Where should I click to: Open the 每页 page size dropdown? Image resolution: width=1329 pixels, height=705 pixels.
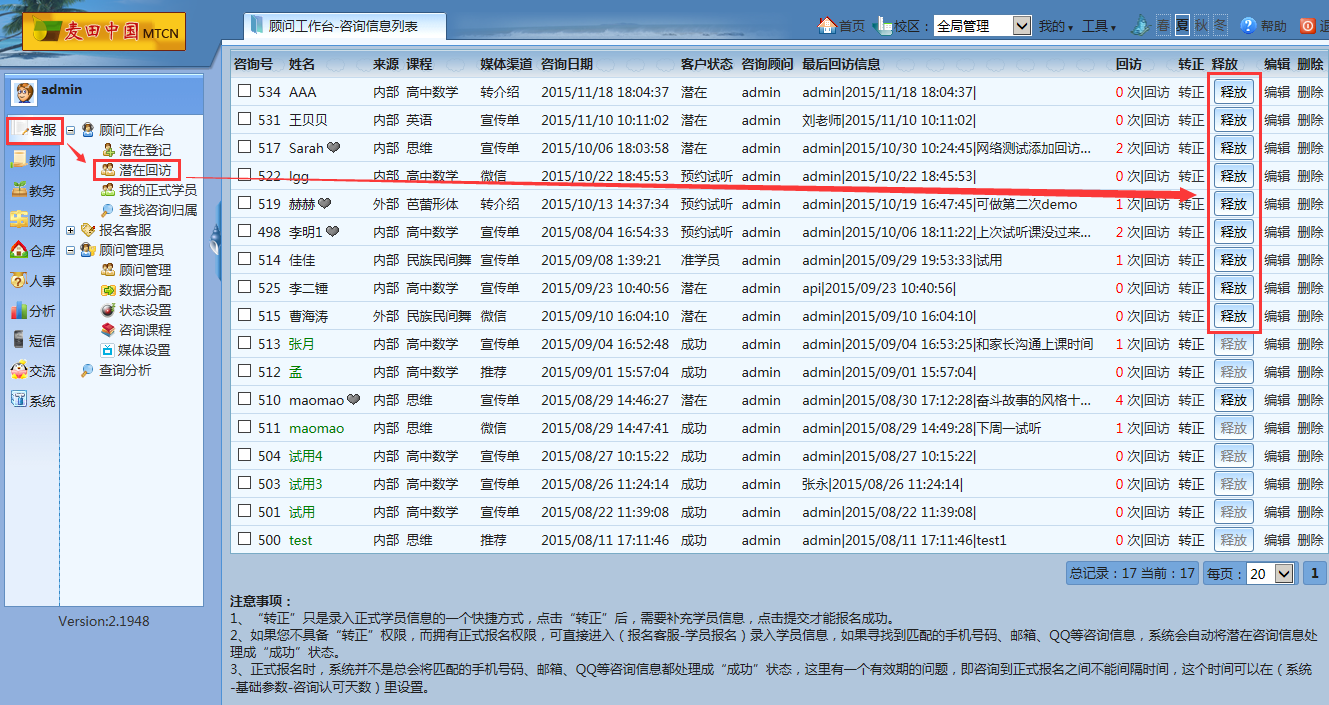tap(1270, 574)
